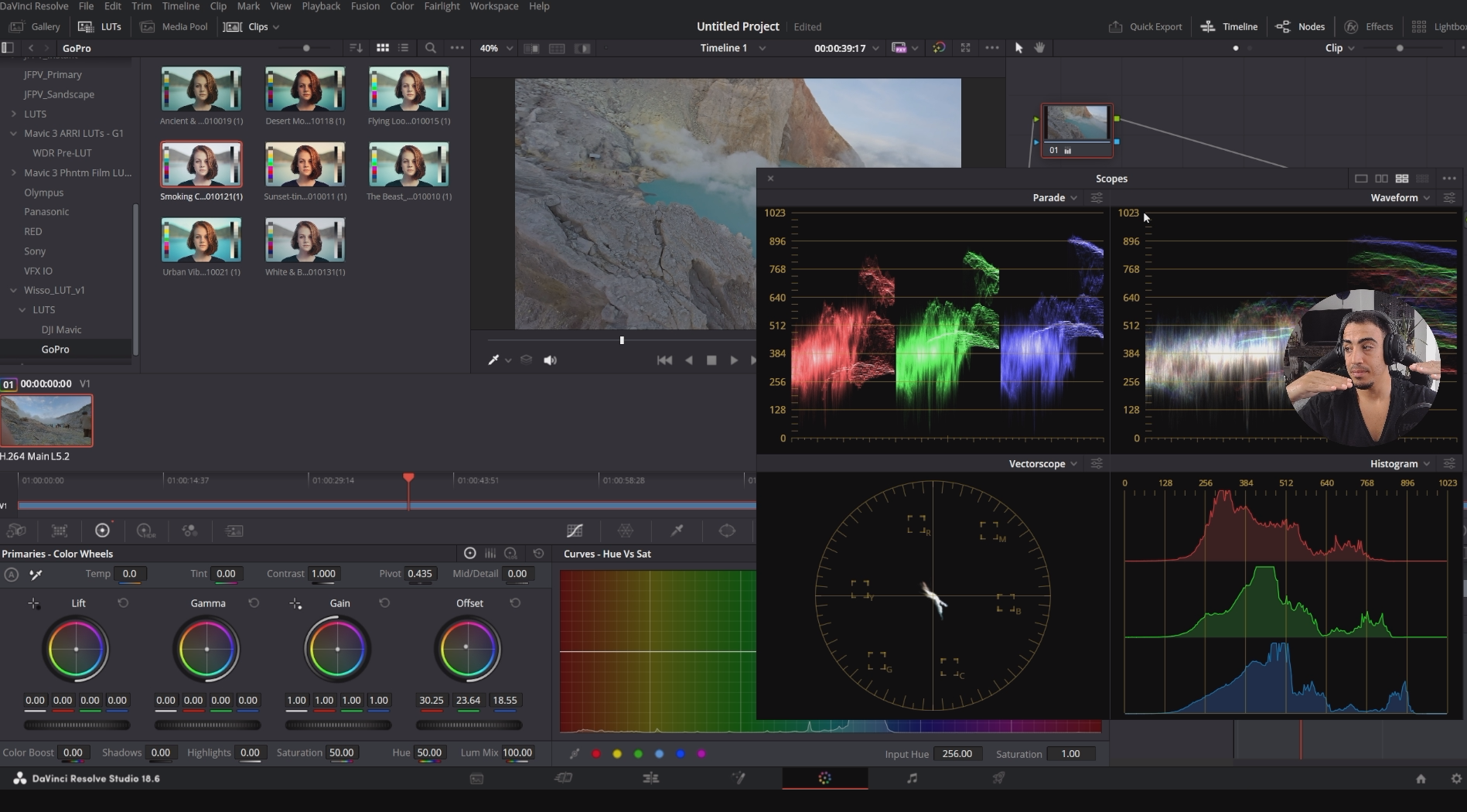The height and width of the screenshot is (812, 1467).
Task: Select the Urban Vib LUT thumbnail
Action: (x=201, y=241)
